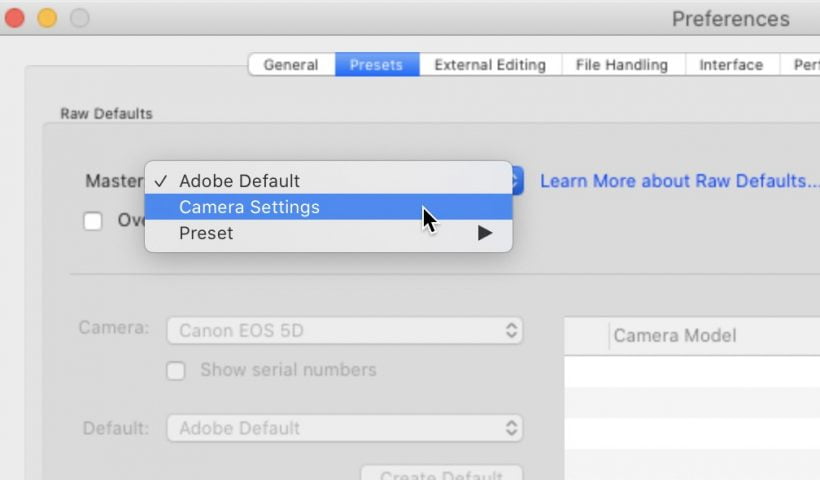The width and height of the screenshot is (820, 480).
Task: Open the Learn More about Raw Defaults link
Action: click(x=679, y=181)
